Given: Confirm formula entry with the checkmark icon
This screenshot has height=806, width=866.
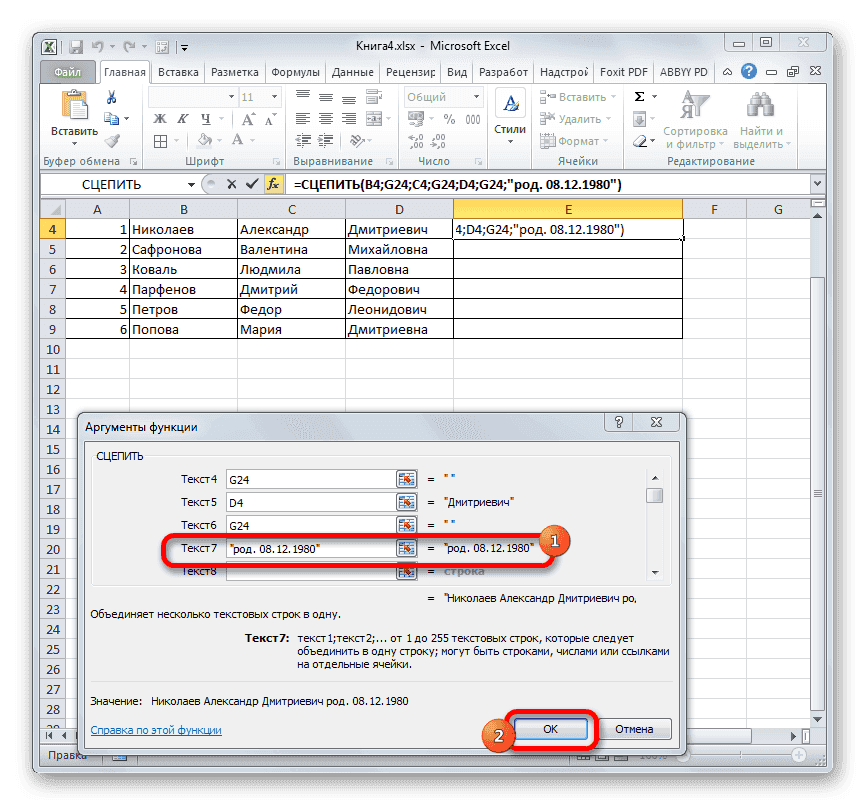Looking at the screenshot, I should 251,184.
